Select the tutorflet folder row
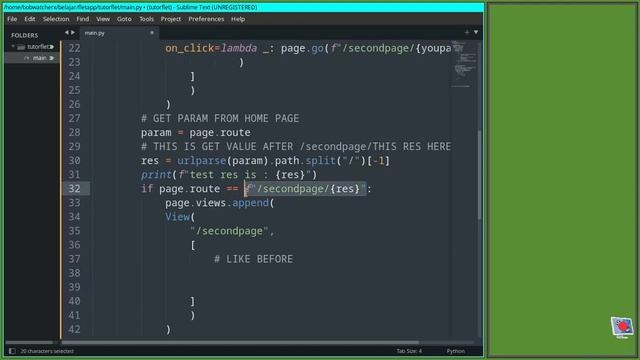 (x=32, y=47)
